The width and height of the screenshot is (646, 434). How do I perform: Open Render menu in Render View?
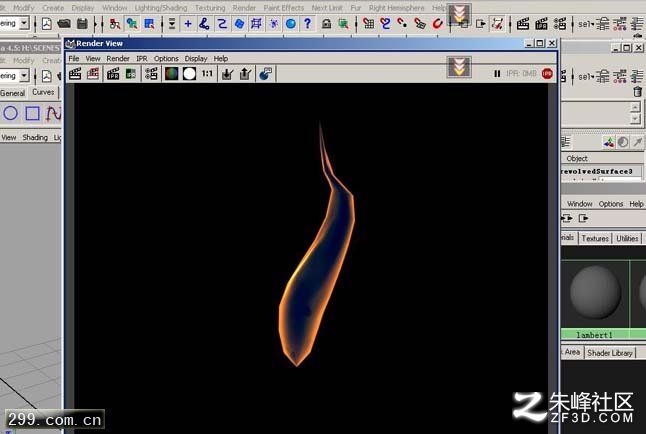pos(118,59)
